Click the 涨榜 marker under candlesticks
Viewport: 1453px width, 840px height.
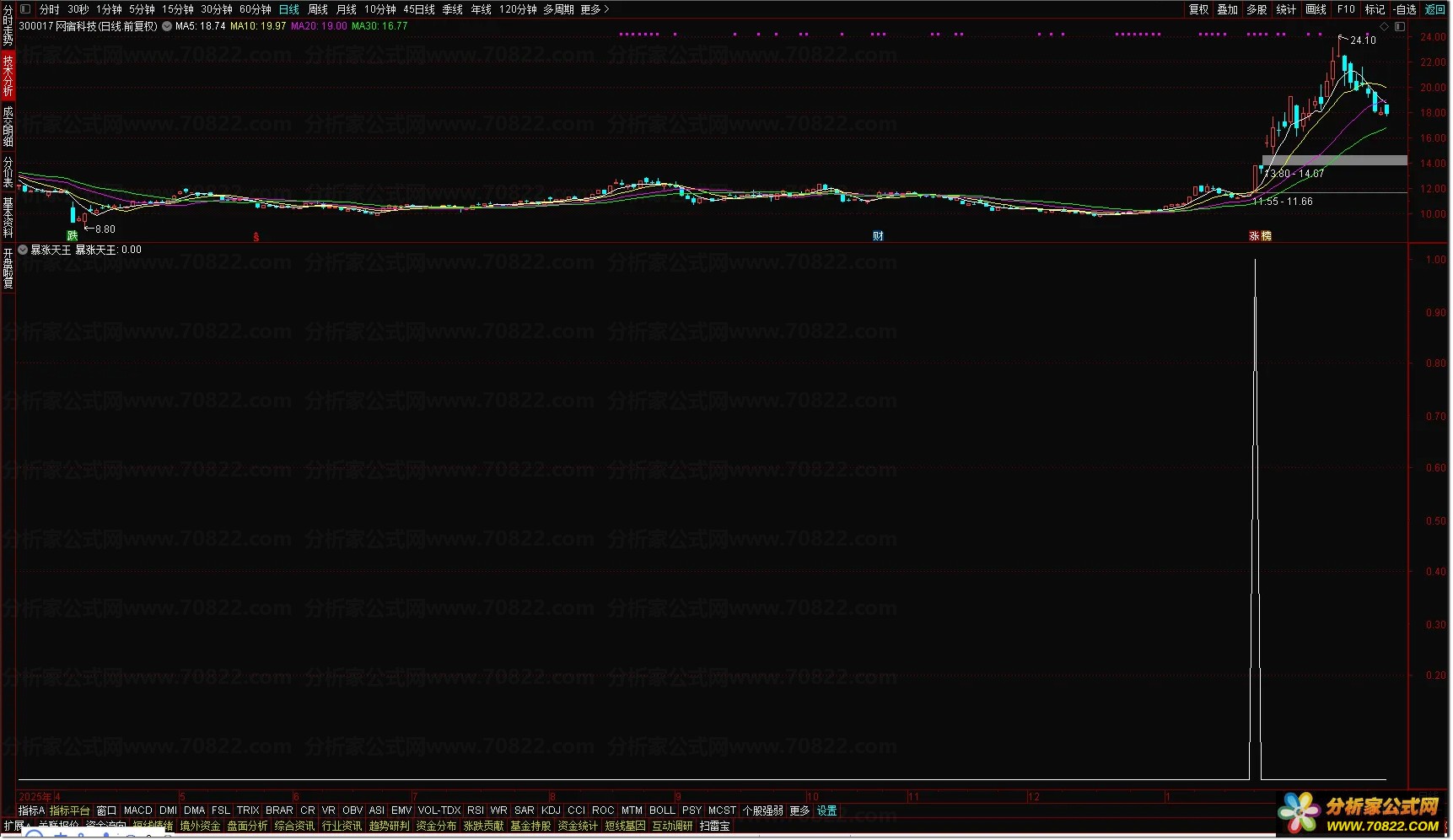coord(1260,236)
